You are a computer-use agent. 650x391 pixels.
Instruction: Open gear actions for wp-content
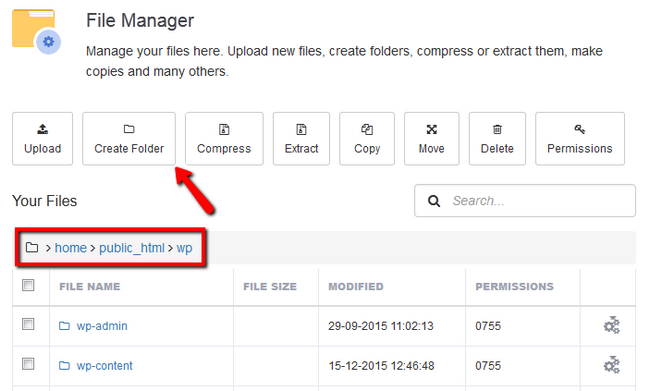click(x=611, y=365)
